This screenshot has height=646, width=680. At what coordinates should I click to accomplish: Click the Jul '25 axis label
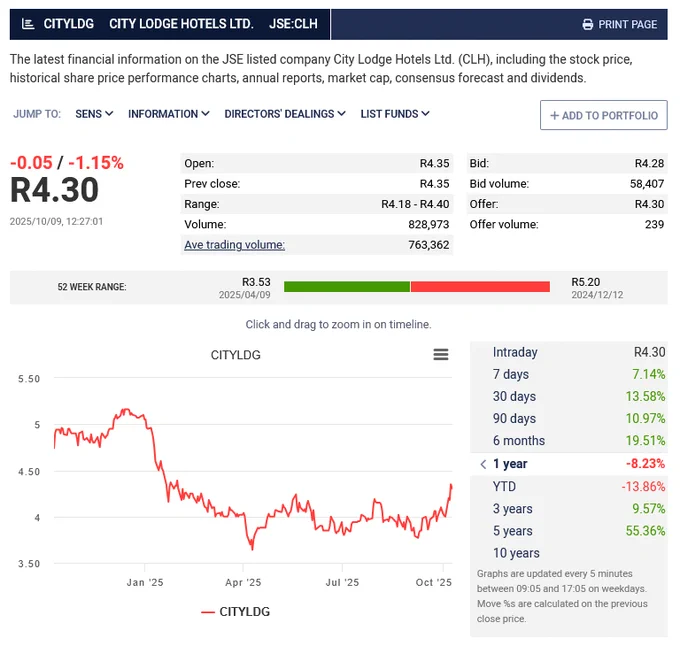[343, 582]
